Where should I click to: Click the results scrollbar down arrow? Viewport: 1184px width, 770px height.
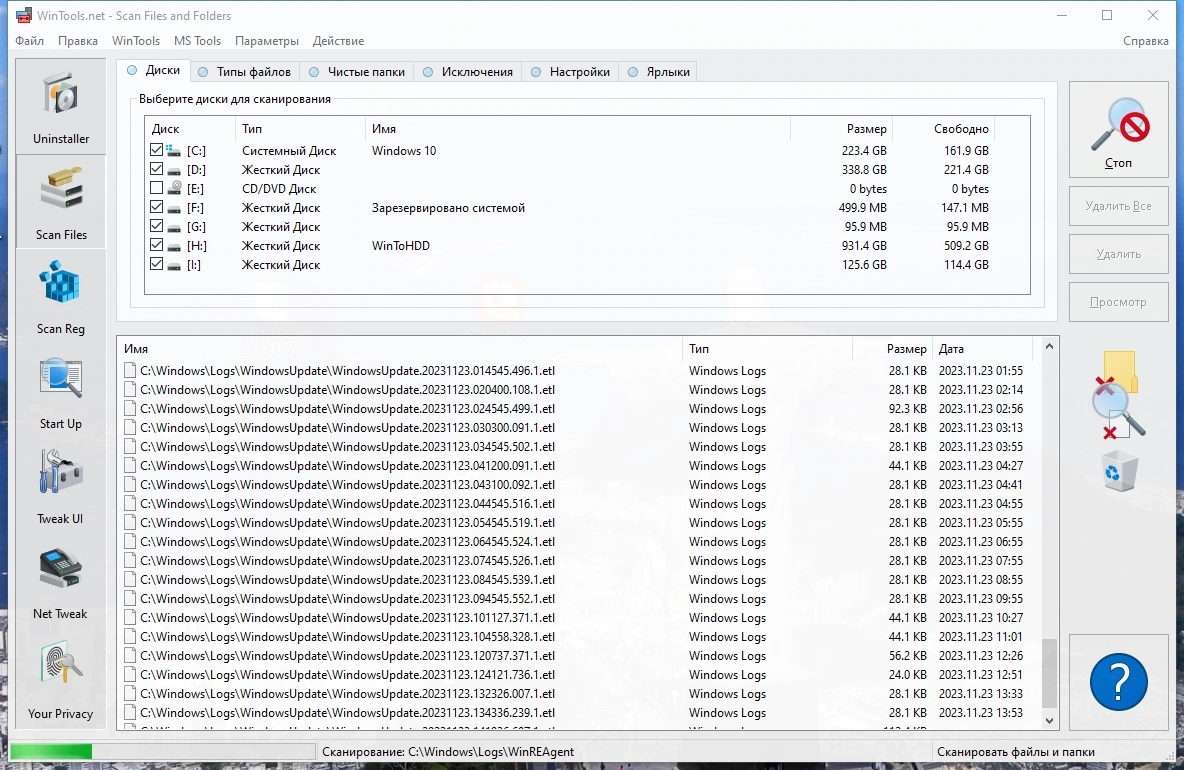[x=1049, y=721]
